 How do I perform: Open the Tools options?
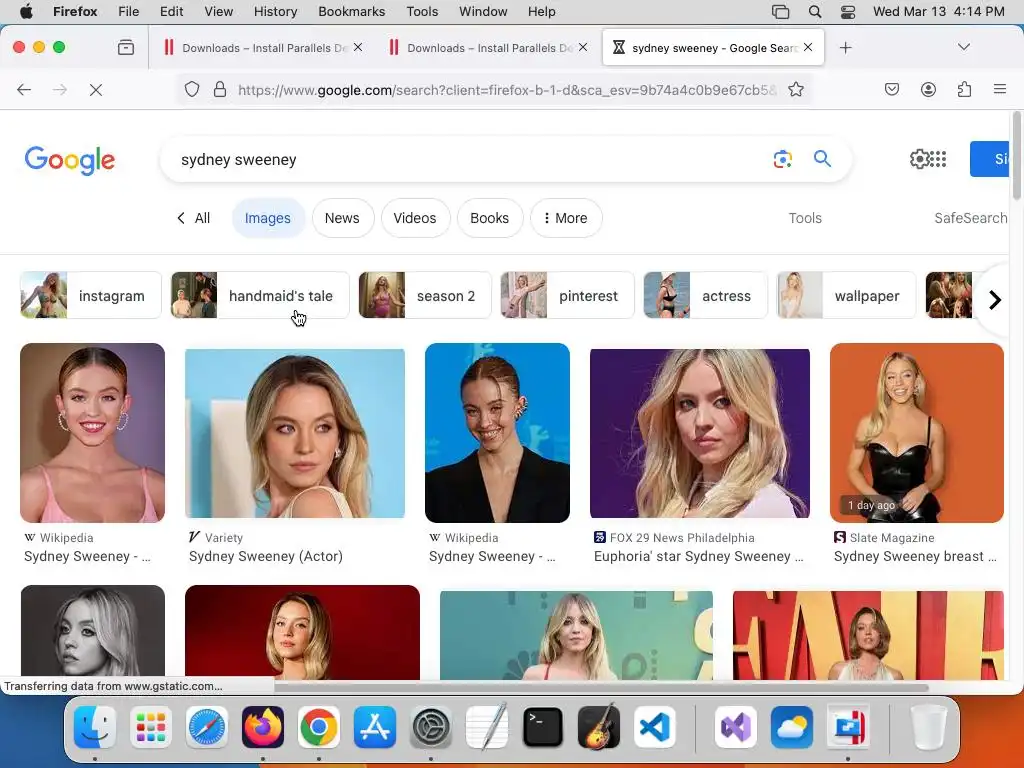(805, 218)
